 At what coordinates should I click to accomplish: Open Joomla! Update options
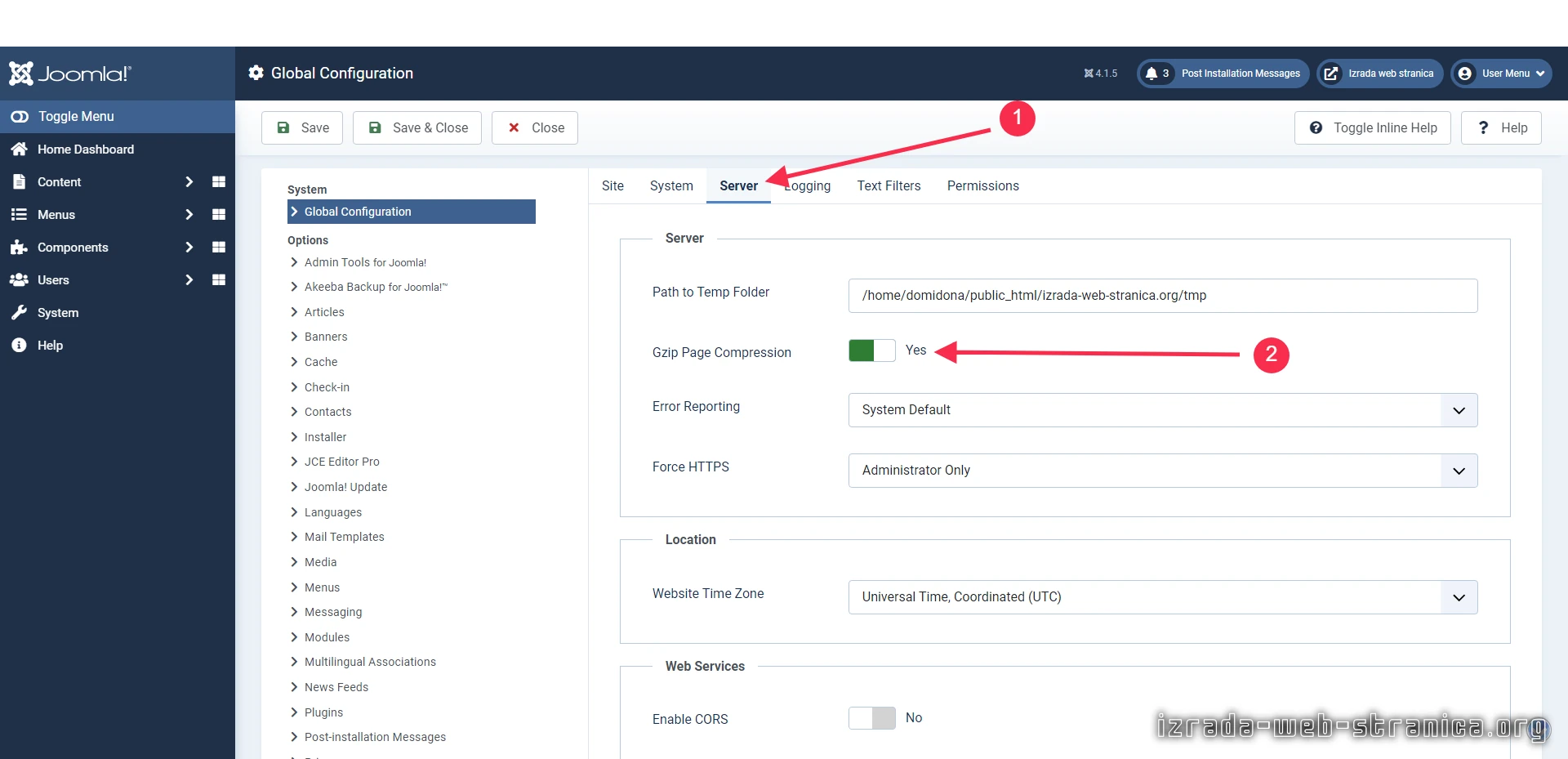pos(345,487)
